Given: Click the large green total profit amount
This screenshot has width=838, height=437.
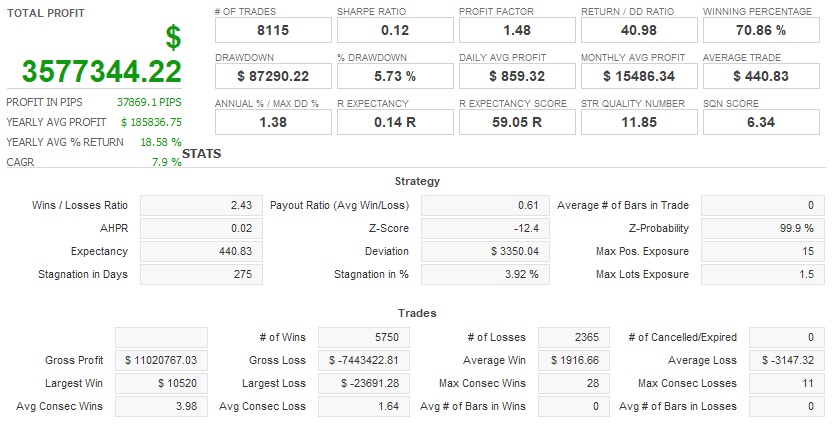Looking at the screenshot, I should (x=102, y=71).
